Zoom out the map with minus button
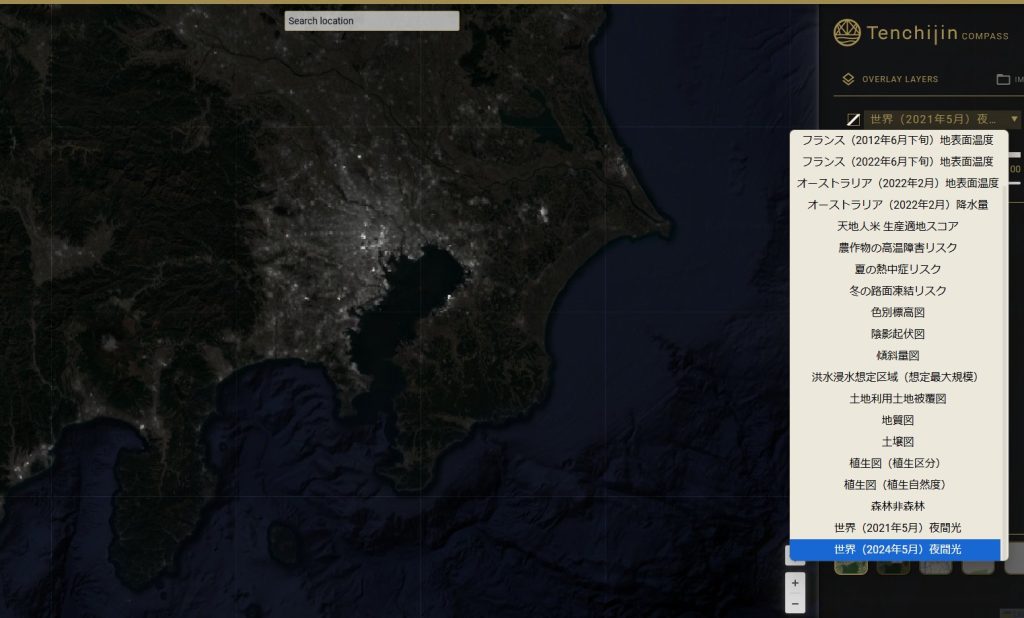The height and width of the screenshot is (618, 1024). point(795,604)
